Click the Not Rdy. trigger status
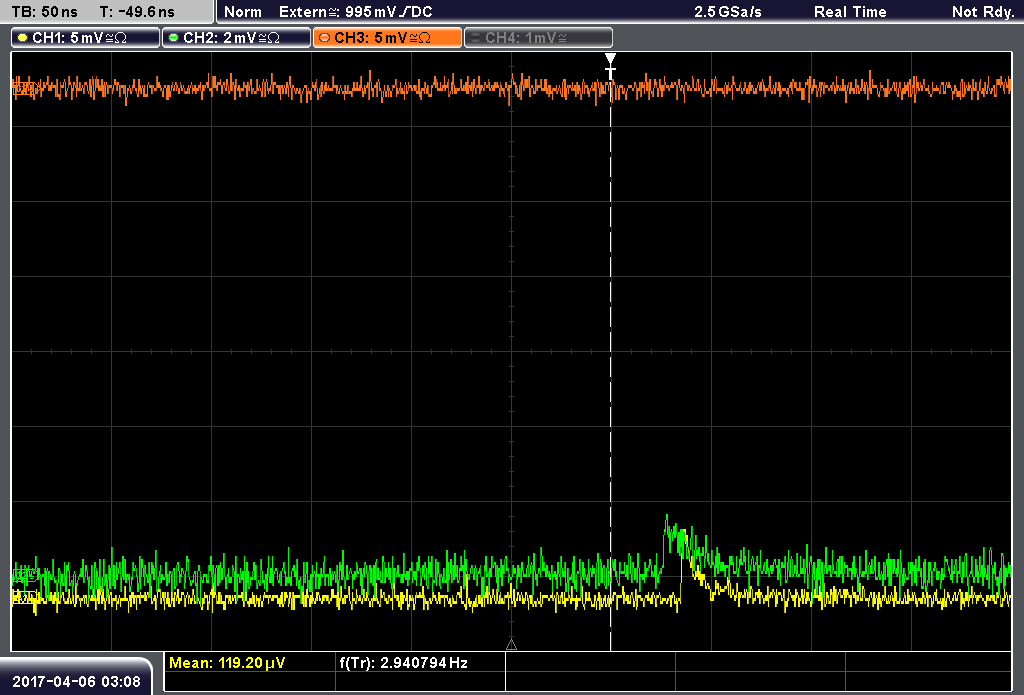Image resolution: width=1024 pixels, height=695 pixels. (983, 12)
